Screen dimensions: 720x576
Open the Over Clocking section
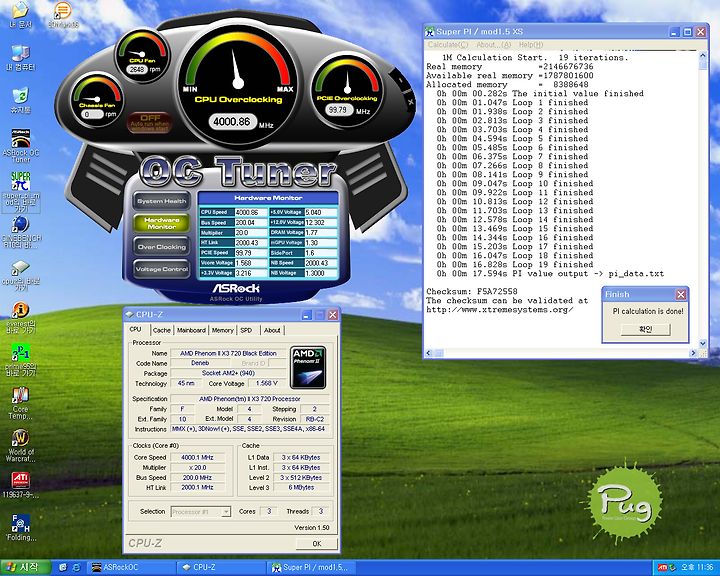[162, 247]
